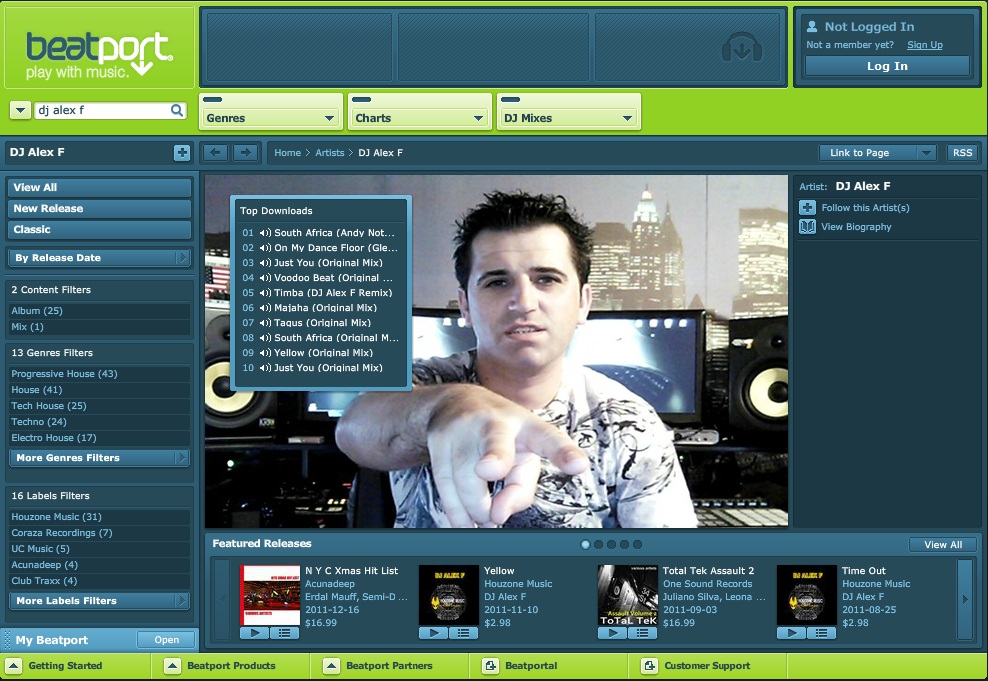Click the back navigation arrow
This screenshot has height=681, width=988.
pyautogui.click(x=215, y=153)
